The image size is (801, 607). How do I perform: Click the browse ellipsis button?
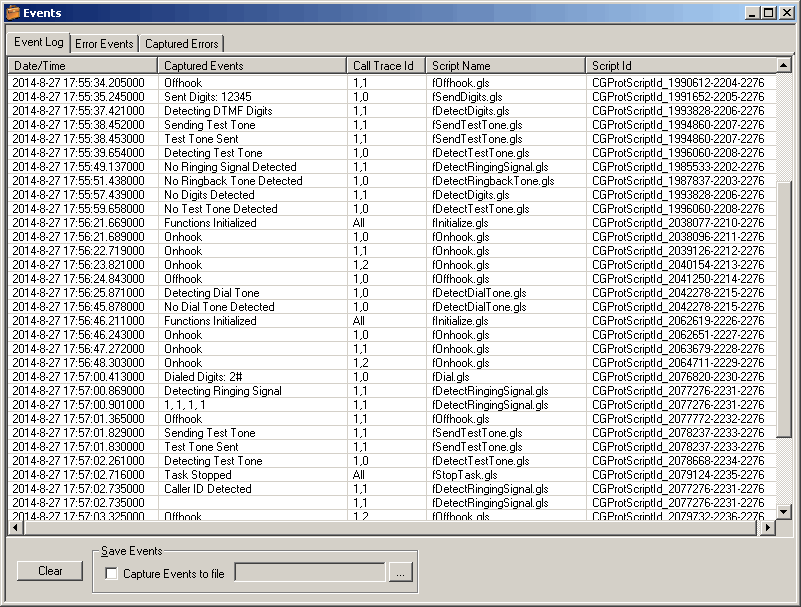pyautogui.click(x=399, y=573)
